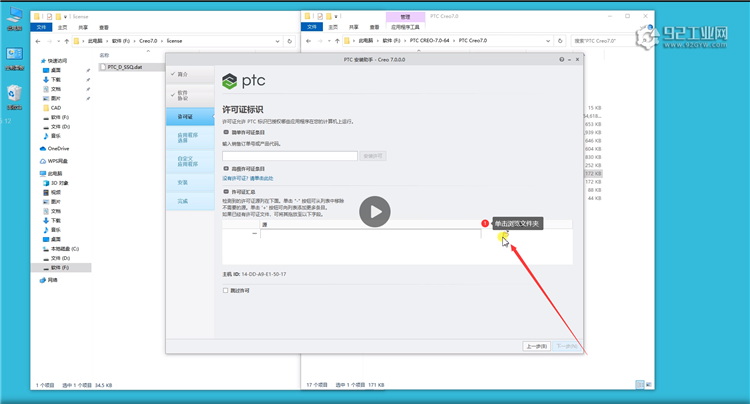Click PTC CREO-7.0-64 breadcrumb in right explorer
This screenshot has height=404, width=750.
(x=430, y=41)
